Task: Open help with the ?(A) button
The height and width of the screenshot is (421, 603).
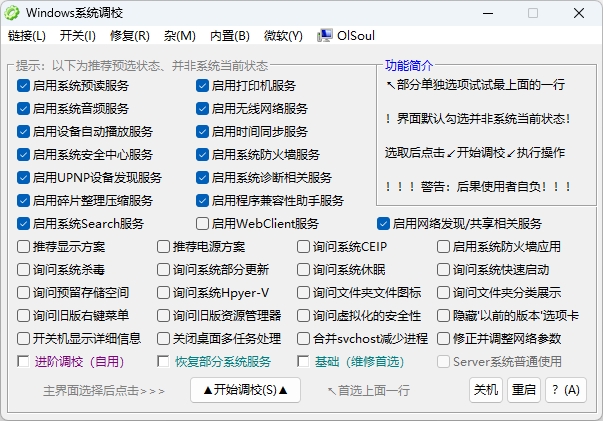Action: tap(564, 390)
